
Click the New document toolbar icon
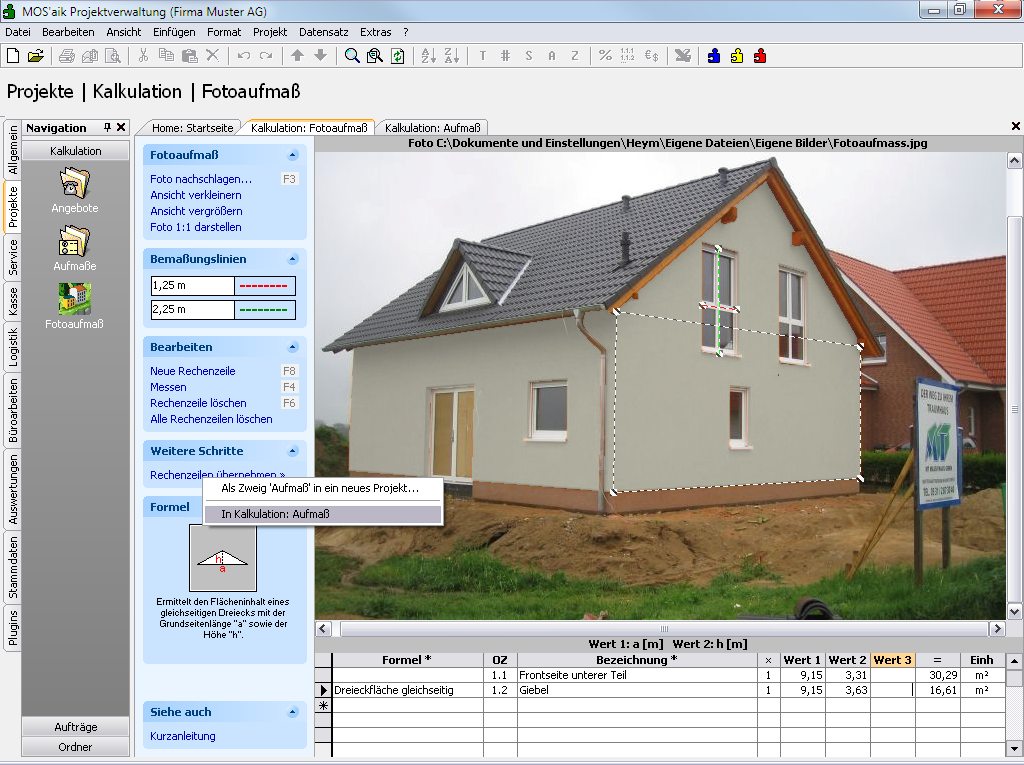point(13,56)
